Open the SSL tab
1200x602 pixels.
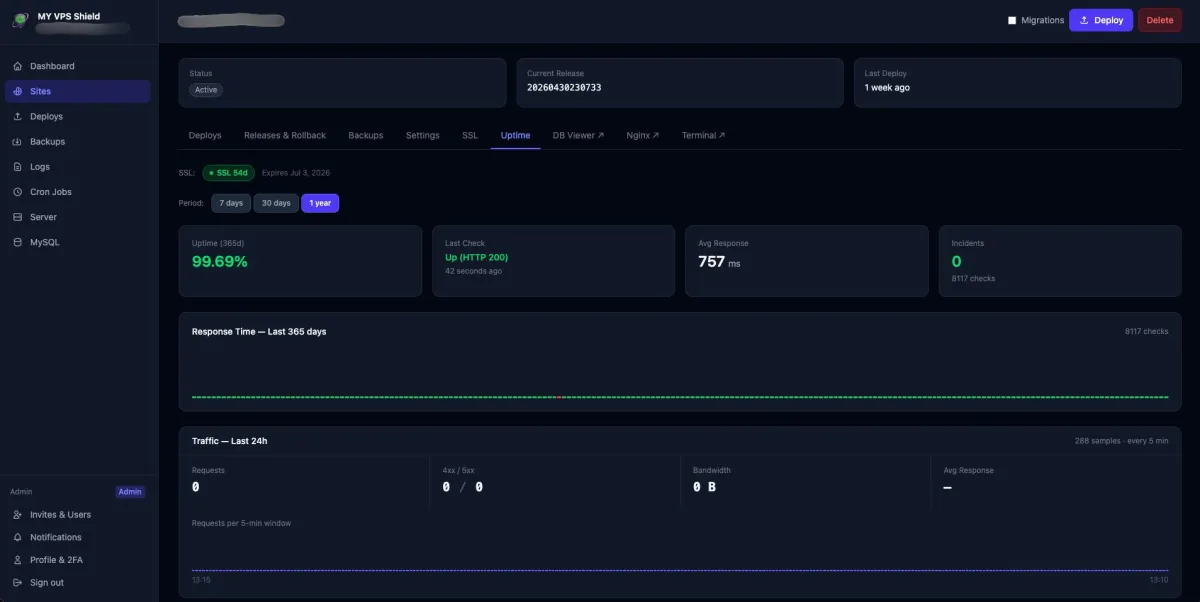click(470, 135)
